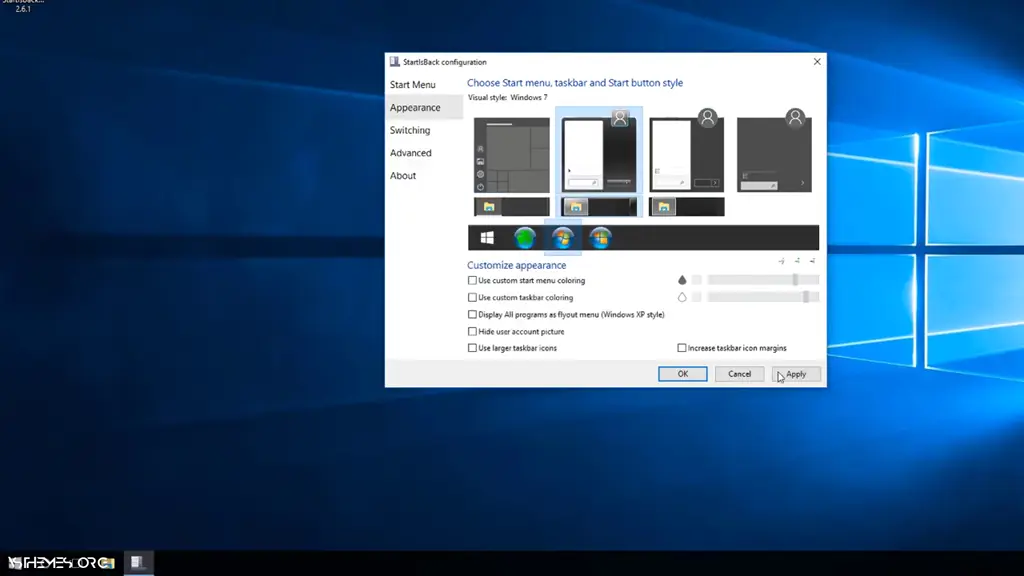Choose the green orb Start button style
Screen dimensions: 1024x576
[524, 237]
